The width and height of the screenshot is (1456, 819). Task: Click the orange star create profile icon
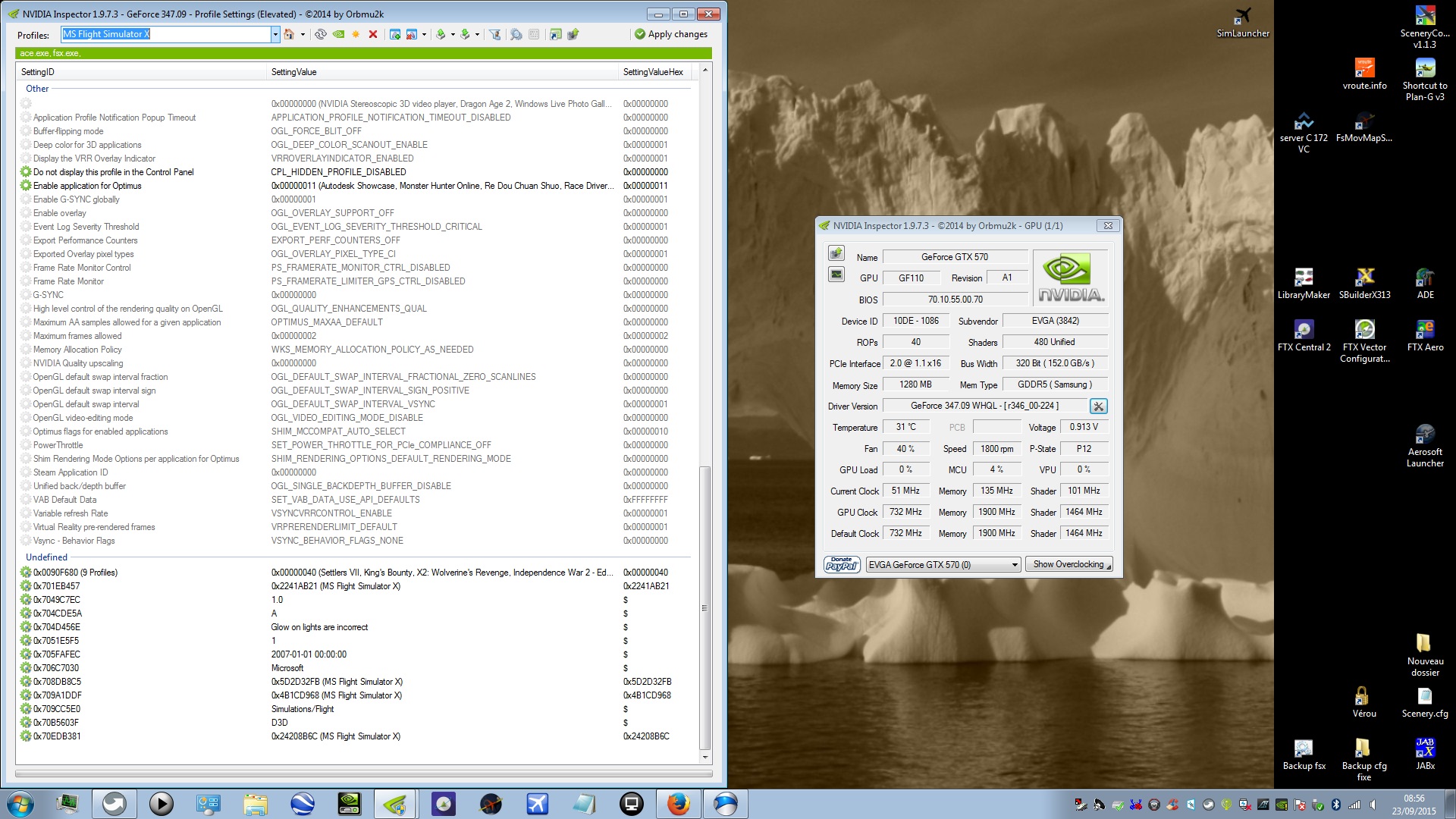tap(356, 34)
